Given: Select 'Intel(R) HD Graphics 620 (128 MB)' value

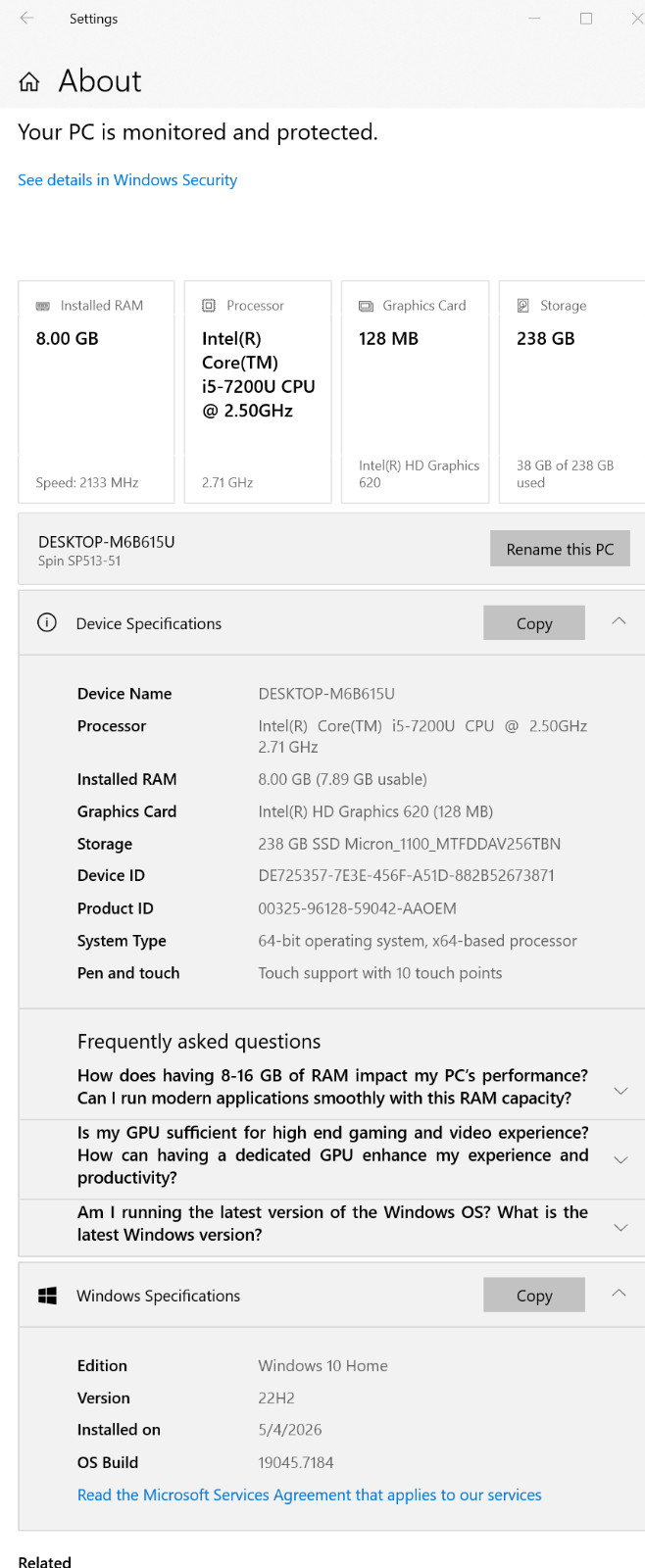Looking at the screenshot, I should (x=375, y=811).
